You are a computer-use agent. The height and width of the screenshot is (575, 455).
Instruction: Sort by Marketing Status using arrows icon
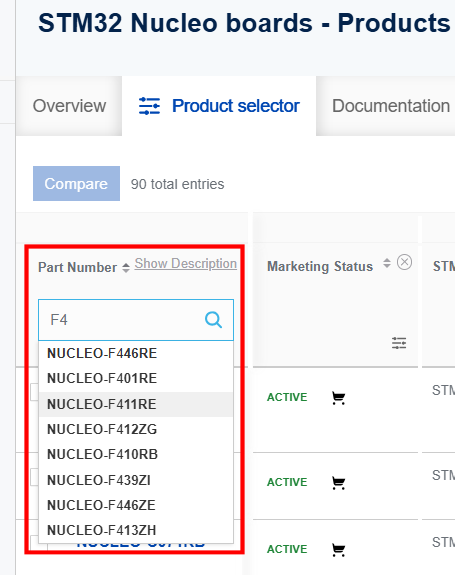(x=386, y=263)
